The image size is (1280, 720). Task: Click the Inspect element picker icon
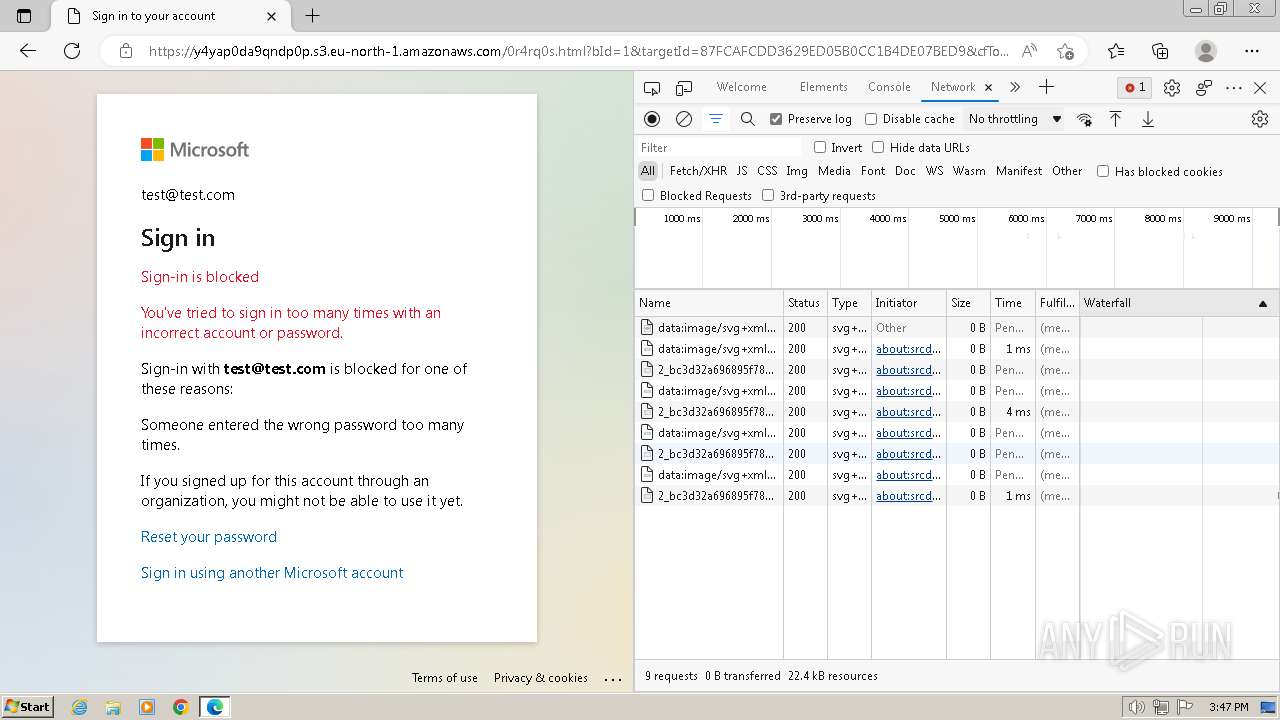(652, 88)
